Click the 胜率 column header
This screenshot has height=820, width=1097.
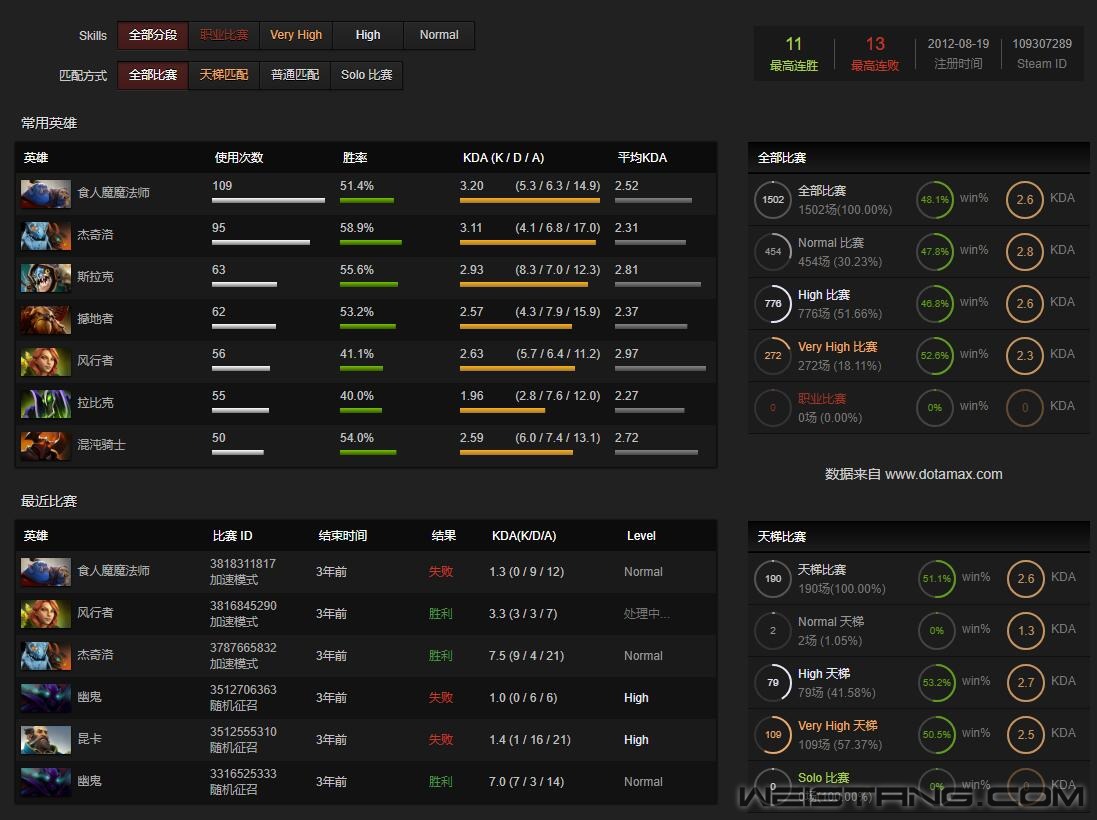[x=355, y=157]
